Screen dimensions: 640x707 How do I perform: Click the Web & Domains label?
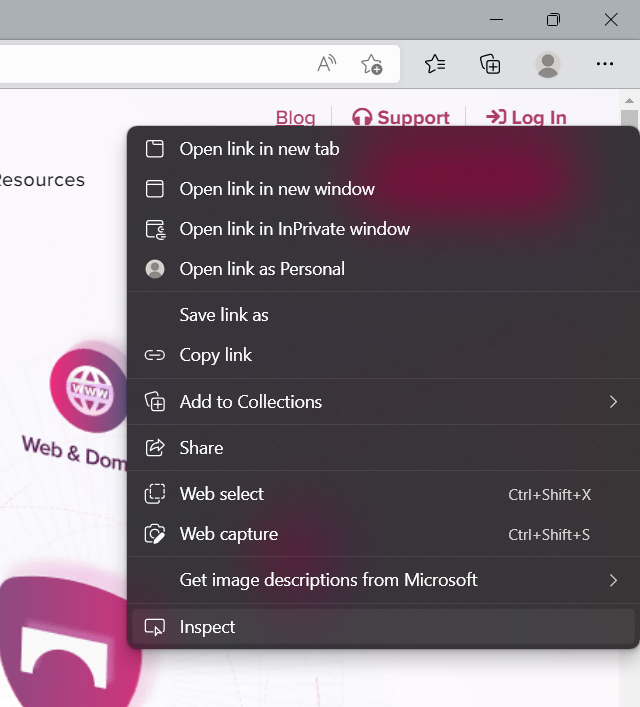click(74, 452)
